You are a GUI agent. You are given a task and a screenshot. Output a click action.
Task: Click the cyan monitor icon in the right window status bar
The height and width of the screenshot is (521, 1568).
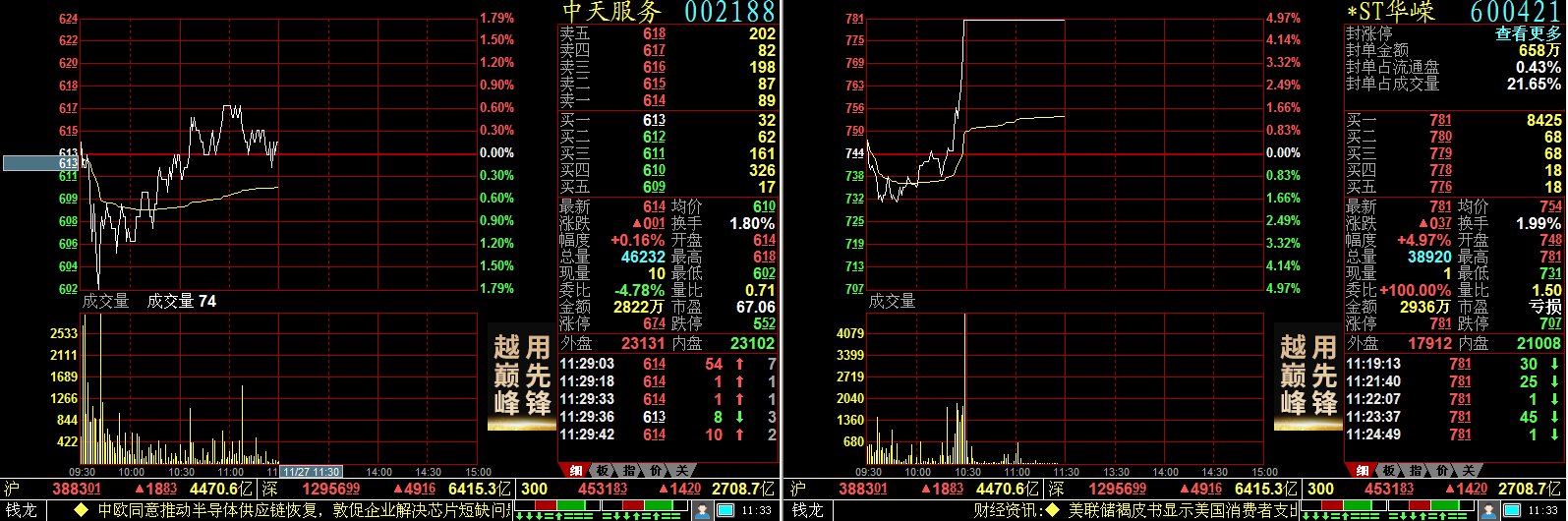click(1512, 510)
